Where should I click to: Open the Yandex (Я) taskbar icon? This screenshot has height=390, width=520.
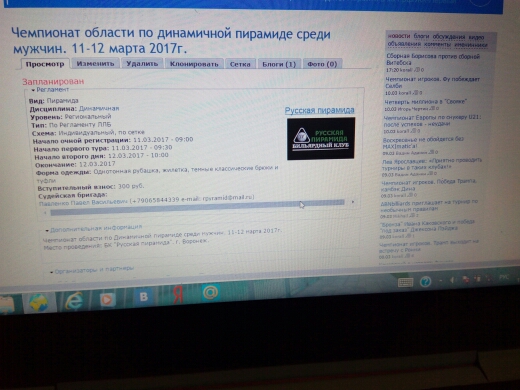[178, 294]
